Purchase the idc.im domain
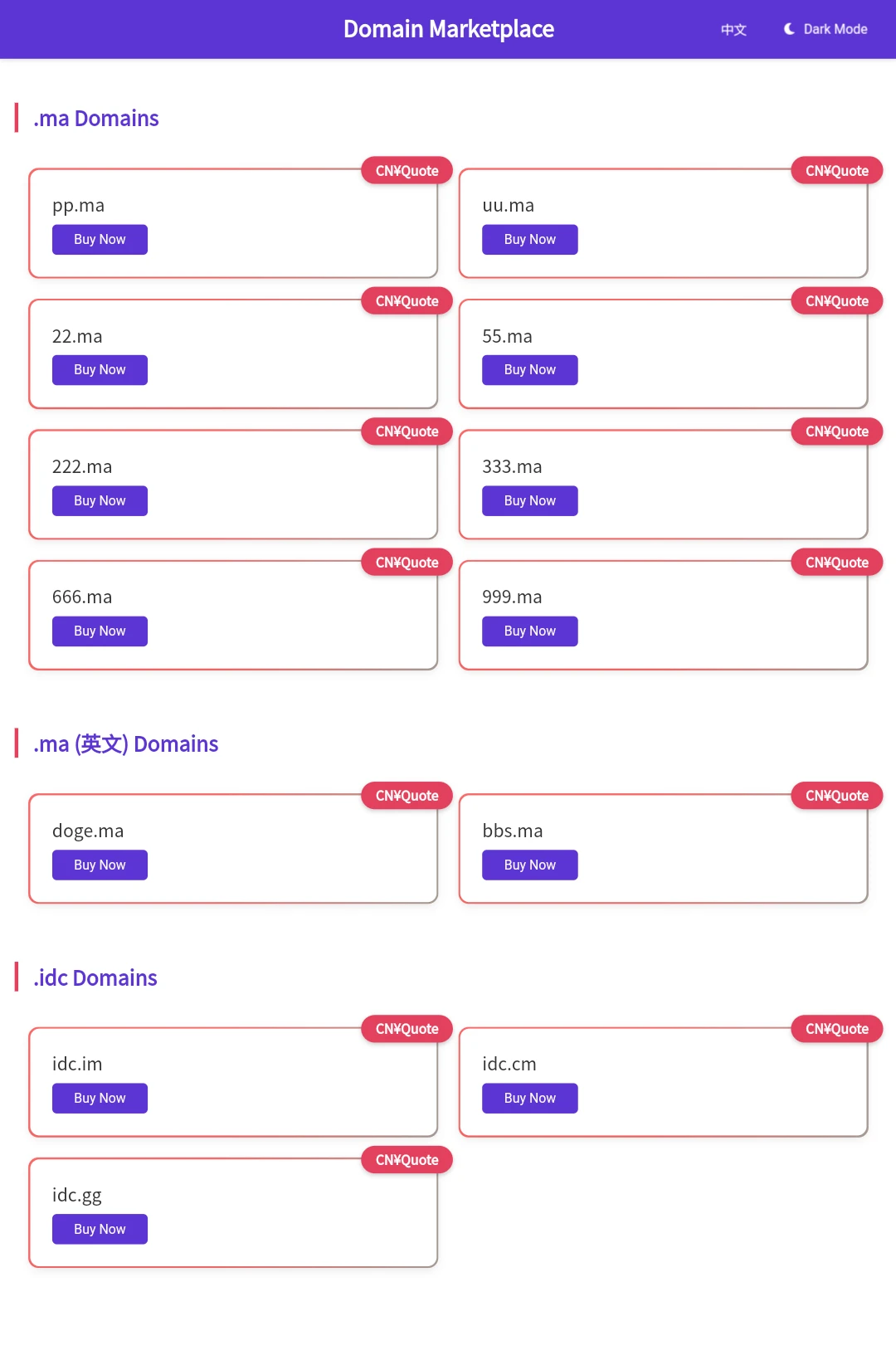The width and height of the screenshot is (896, 1355). click(x=100, y=1099)
